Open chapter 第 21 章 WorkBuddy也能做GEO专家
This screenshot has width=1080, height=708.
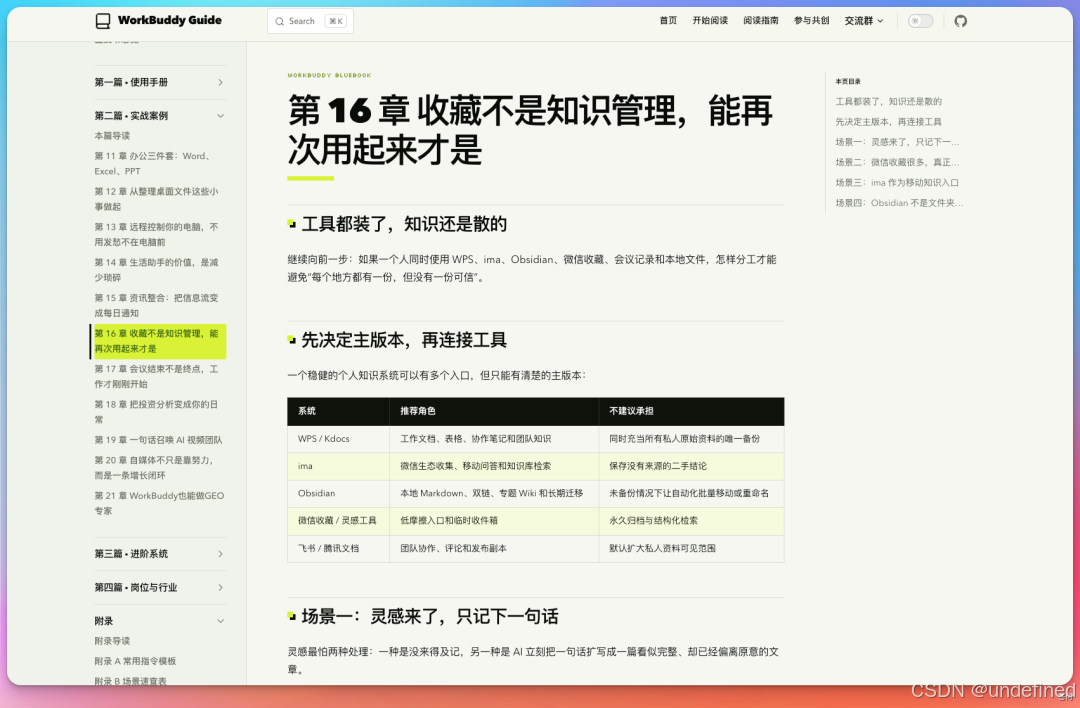159,503
